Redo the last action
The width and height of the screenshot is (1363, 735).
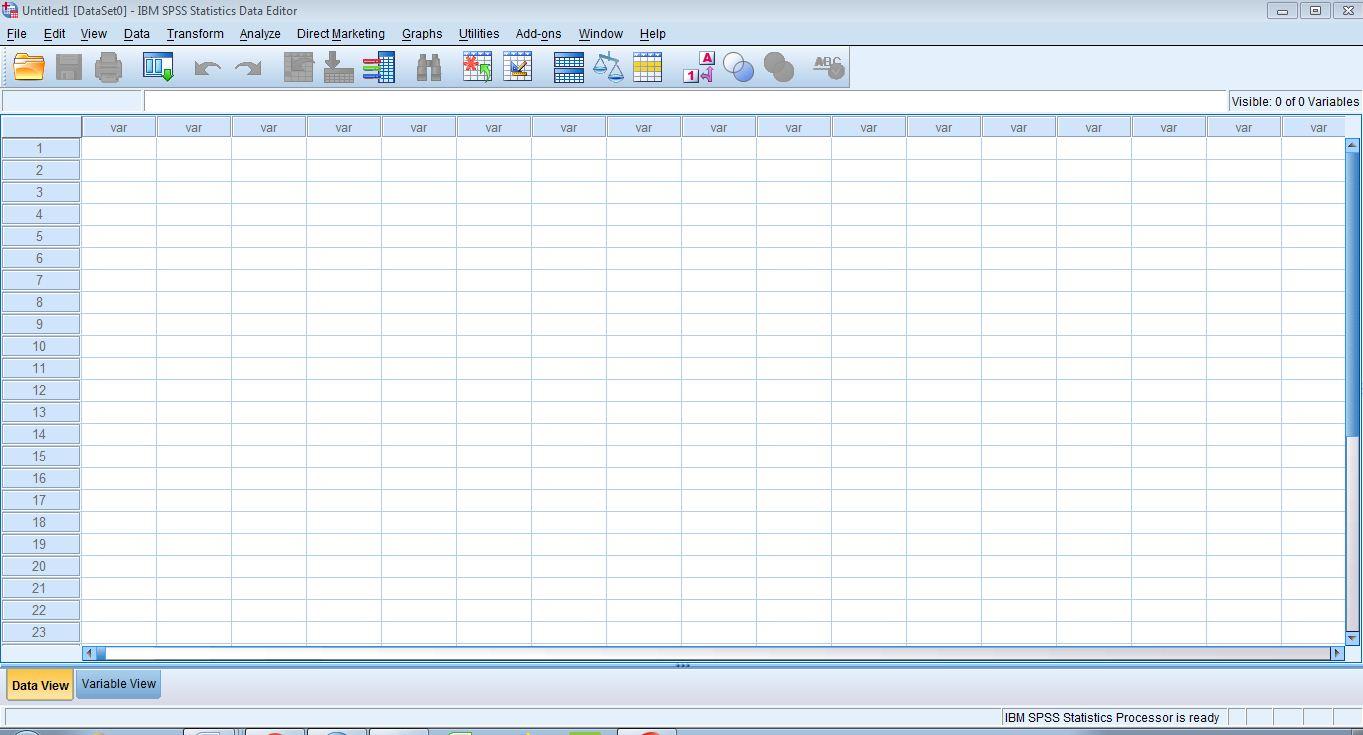[x=247, y=66]
